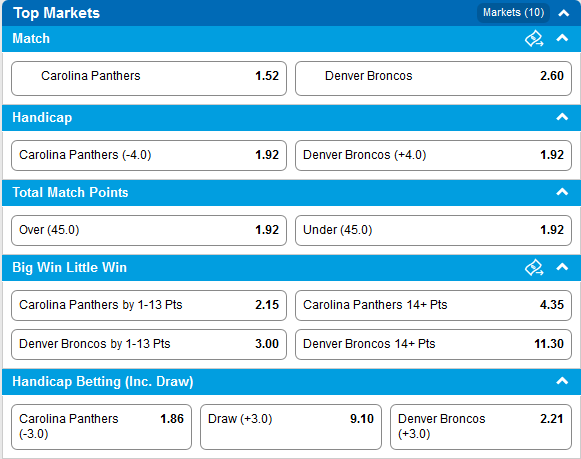Select Carolina Panthers 14+ Pts at 4.35
The height and width of the screenshot is (459, 581).
tap(433, 305)
